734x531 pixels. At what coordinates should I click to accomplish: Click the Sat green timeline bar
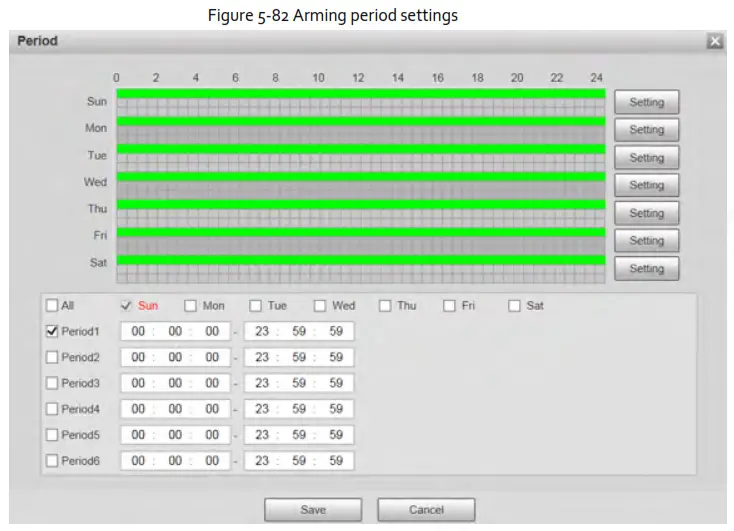361,260
